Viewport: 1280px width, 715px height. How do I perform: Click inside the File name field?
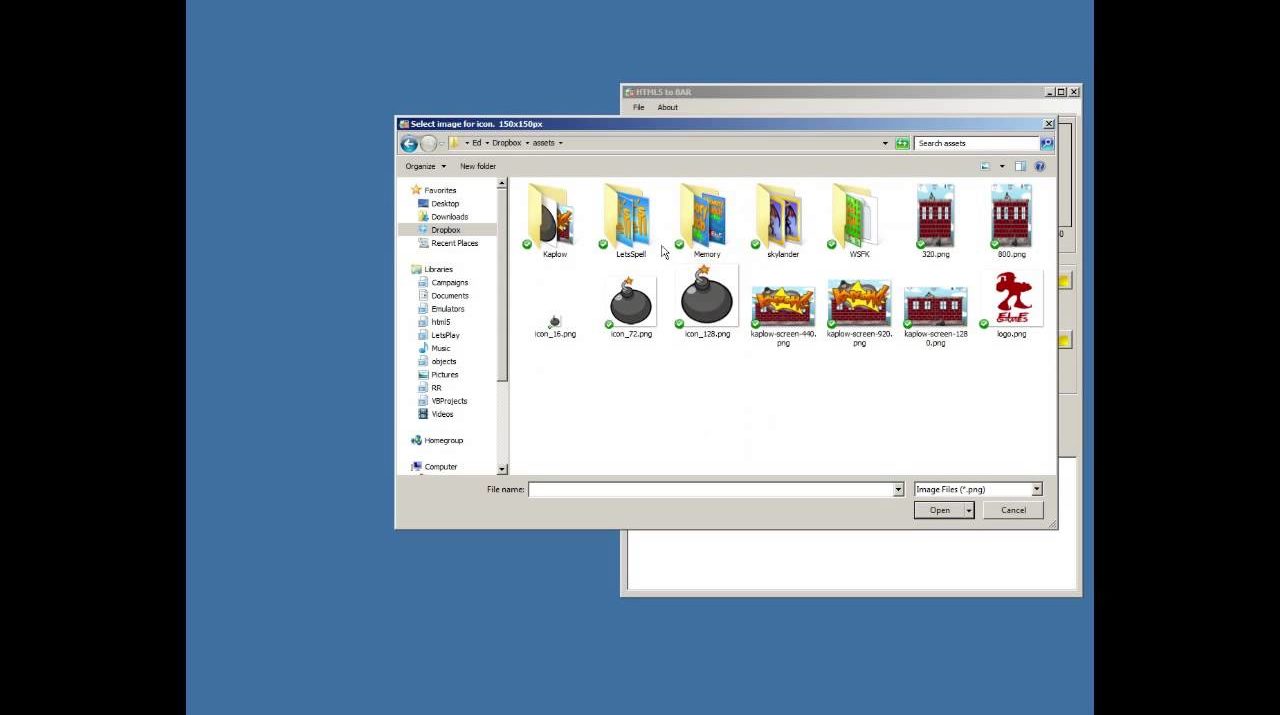[710, 490]
